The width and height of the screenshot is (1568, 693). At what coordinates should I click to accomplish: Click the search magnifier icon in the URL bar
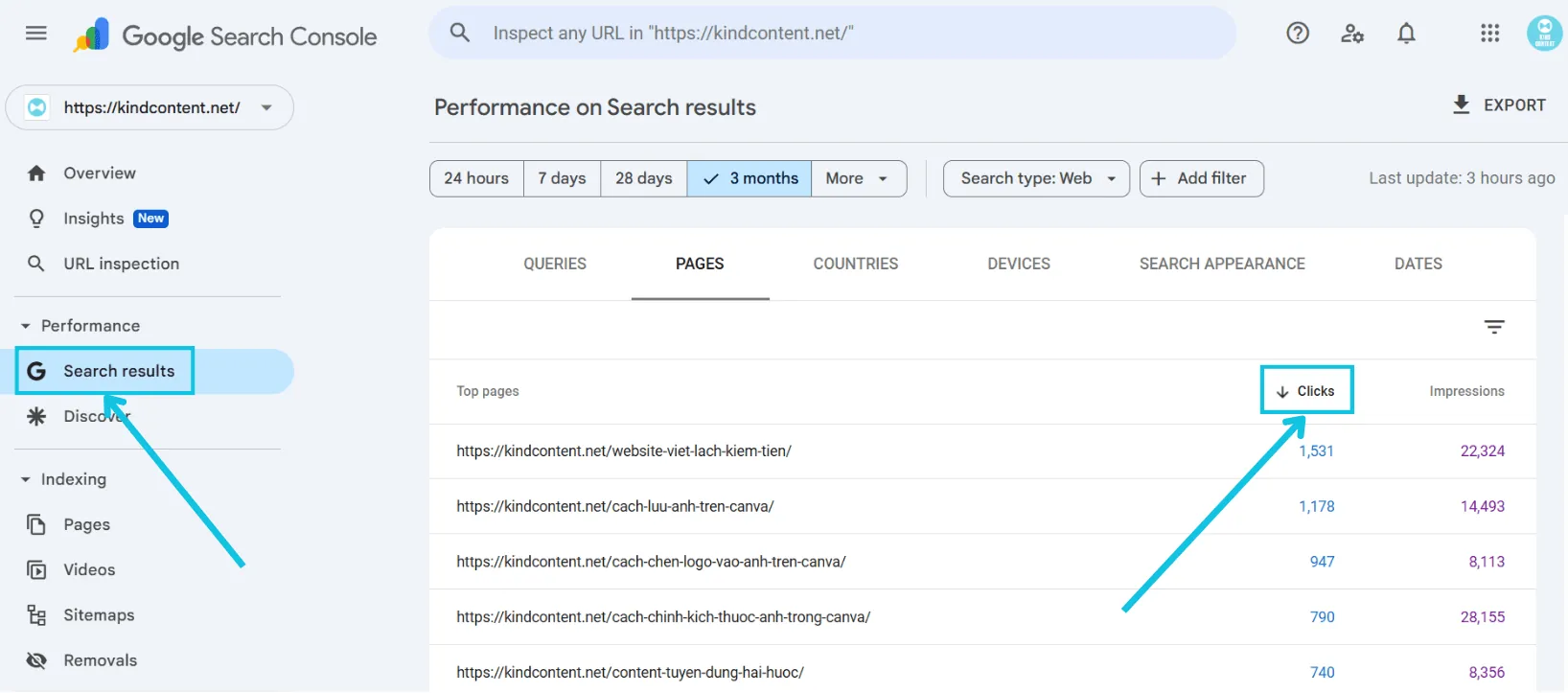click(460, 33)
